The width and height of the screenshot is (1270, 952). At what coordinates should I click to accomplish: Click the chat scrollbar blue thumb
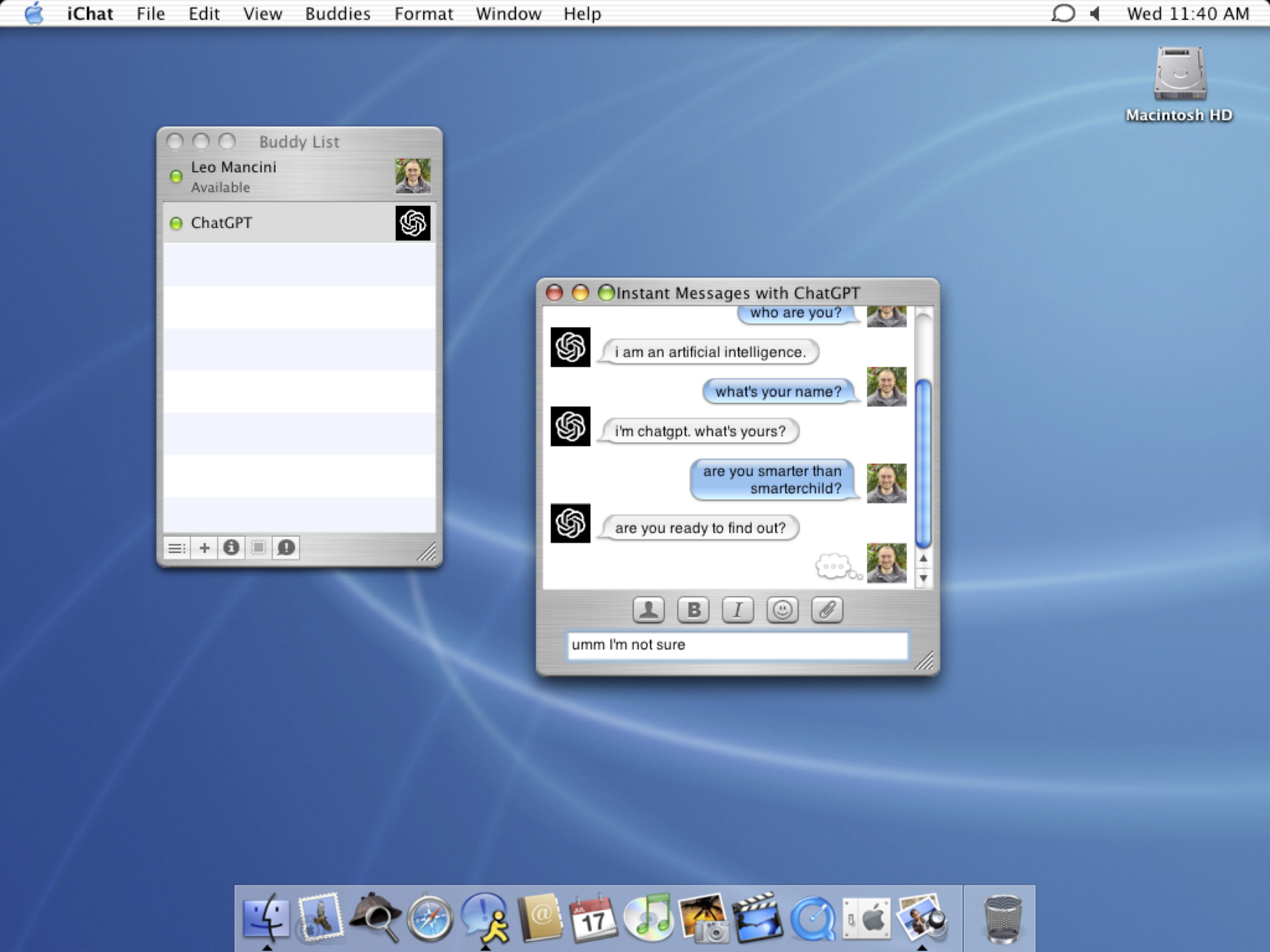[923, 464]
